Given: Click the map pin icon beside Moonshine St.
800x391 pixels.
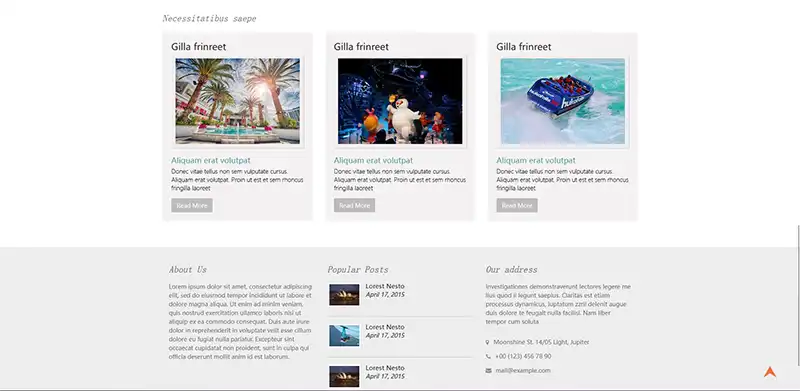Looking at the screenshot, I should tap(488, 343).
